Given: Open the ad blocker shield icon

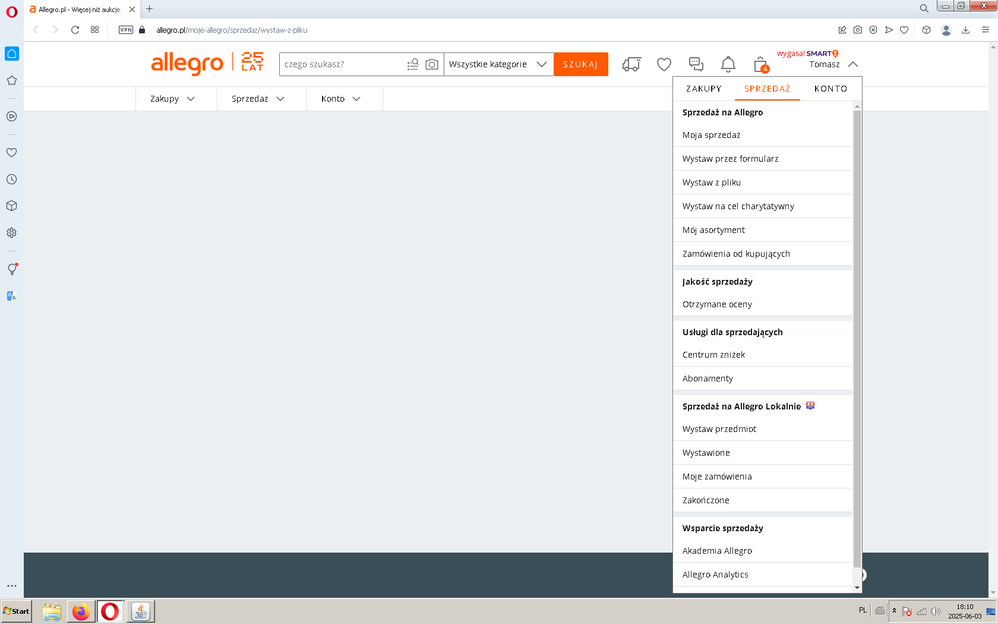Looking at the screenshot, I should point(873,30).
